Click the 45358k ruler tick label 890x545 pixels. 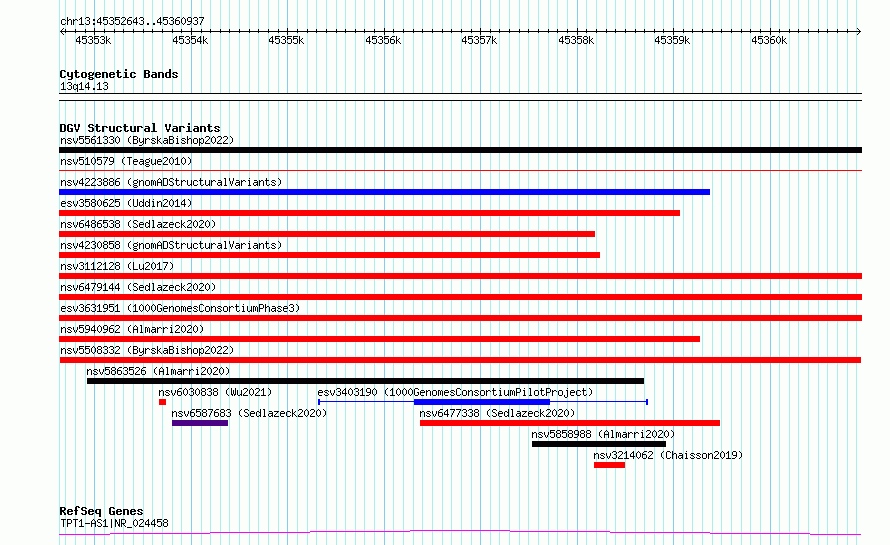tap(576, 40)
